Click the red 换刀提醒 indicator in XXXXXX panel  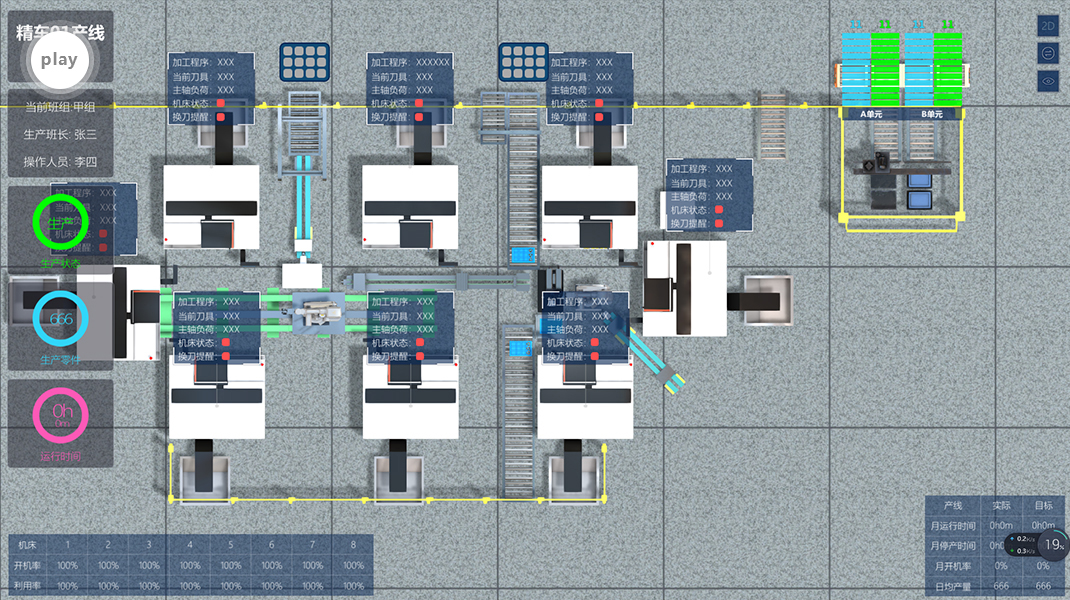[x=419, y=117]
